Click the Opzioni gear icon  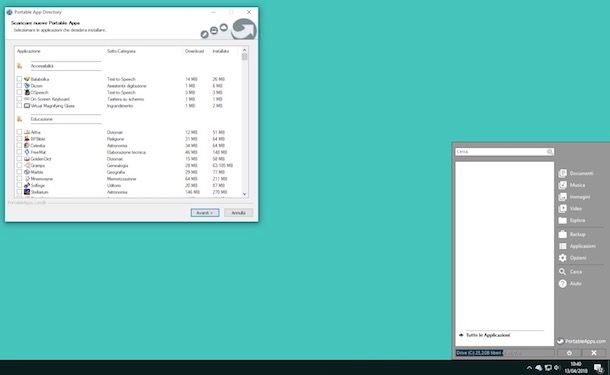point(563,258)
